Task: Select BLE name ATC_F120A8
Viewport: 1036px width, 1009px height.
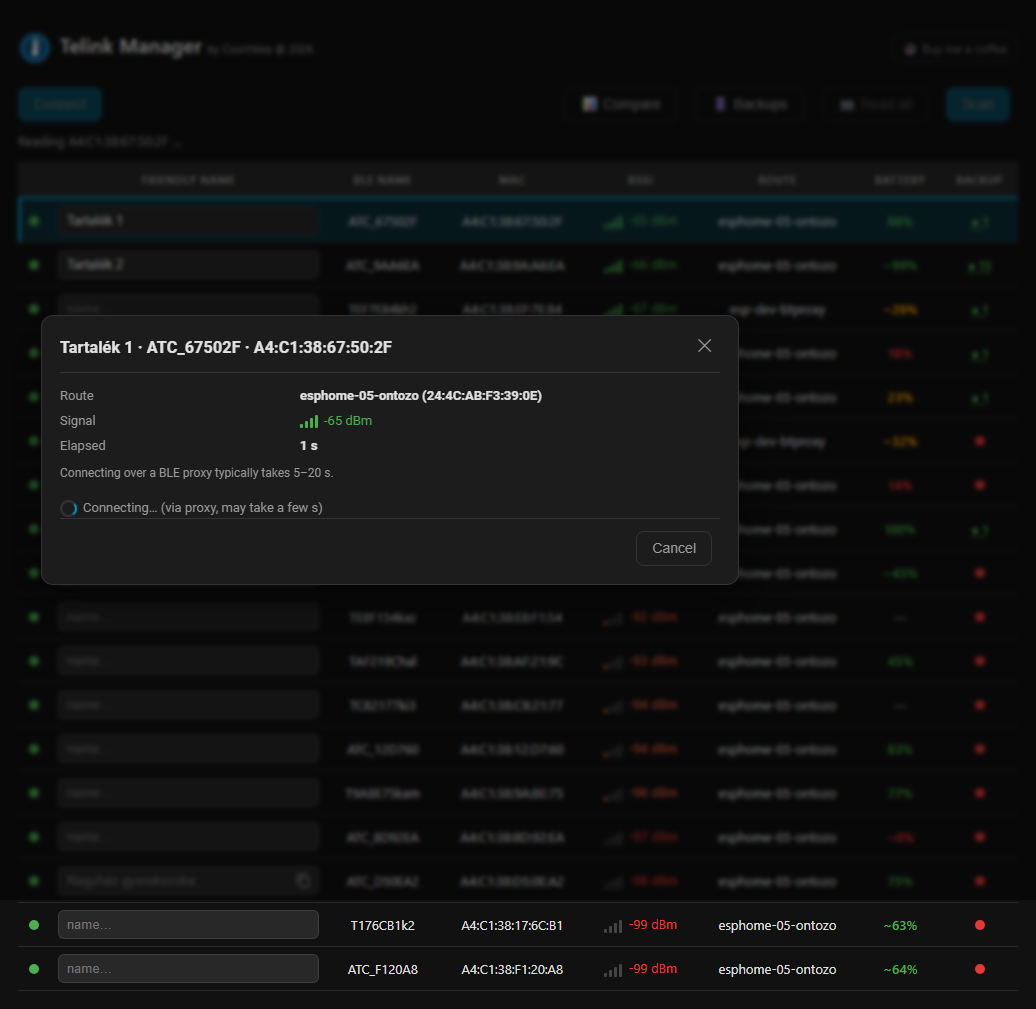Action: click(x=383, y=969)
